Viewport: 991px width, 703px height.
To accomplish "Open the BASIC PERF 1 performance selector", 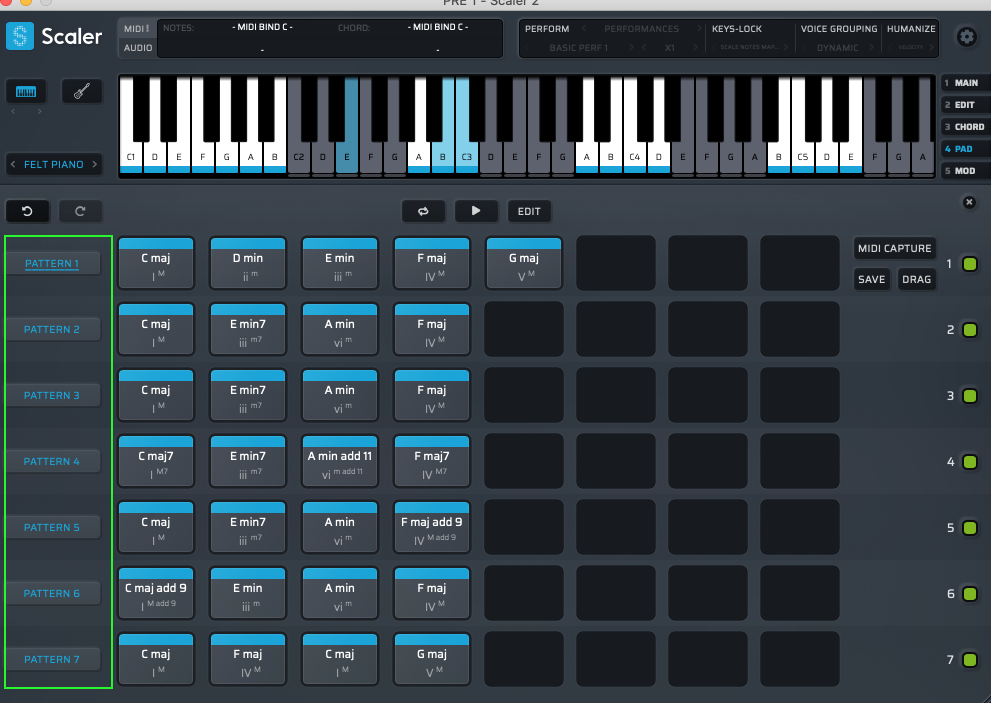I will coord(578,48).
